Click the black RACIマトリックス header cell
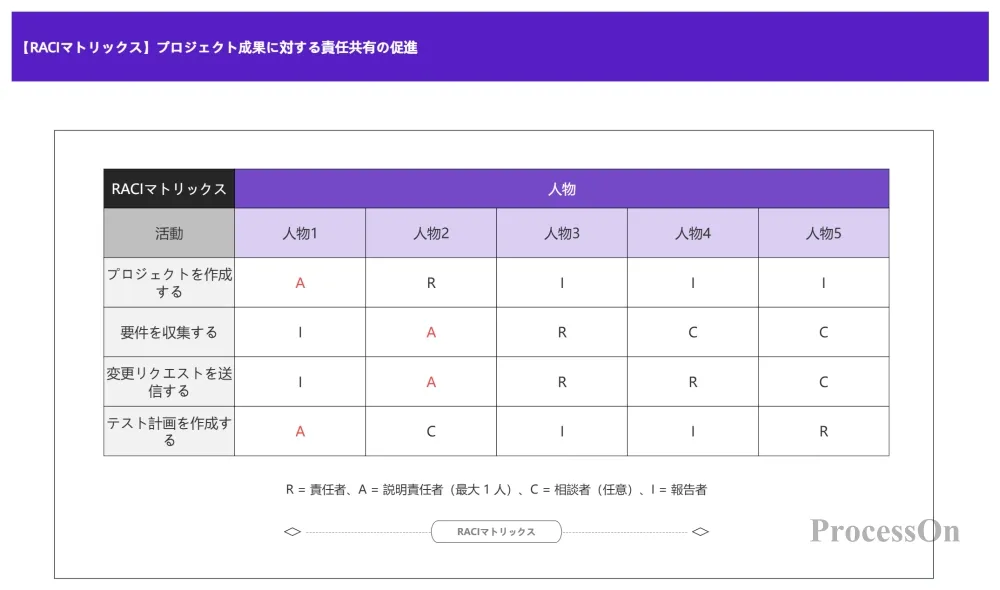Screen dimensions: 1000x590 coord(169,189)
